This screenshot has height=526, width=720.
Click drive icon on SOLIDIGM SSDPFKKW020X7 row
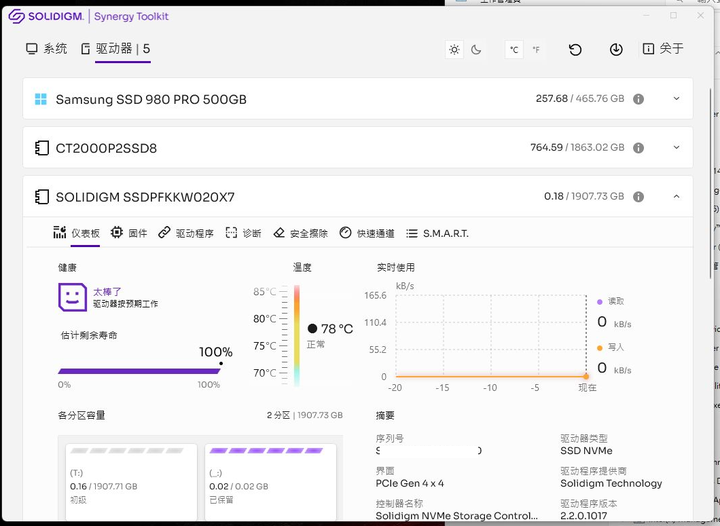[x=42, y=197]
